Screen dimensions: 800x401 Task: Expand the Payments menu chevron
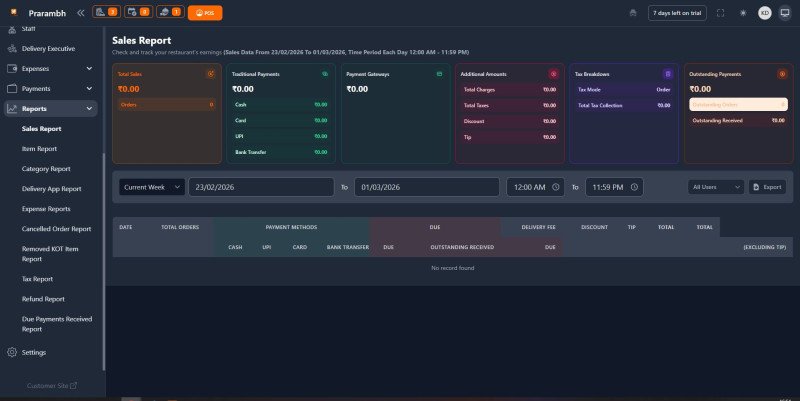tap(89, 88)
